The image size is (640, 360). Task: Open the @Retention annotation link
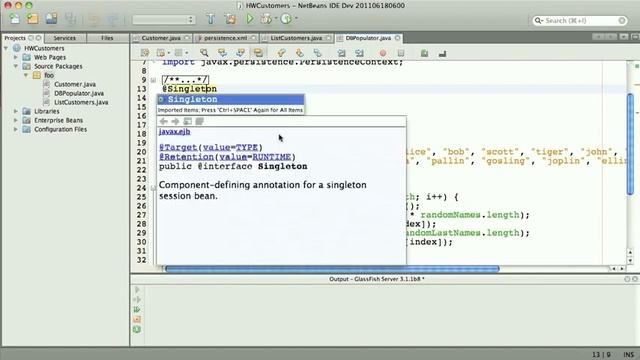pyautogui.click(x=186, y=157)
